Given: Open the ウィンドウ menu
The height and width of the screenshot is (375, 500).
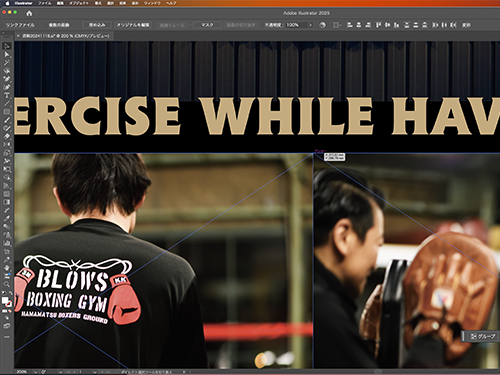Looking at the screenshot, I should (152, 3).
